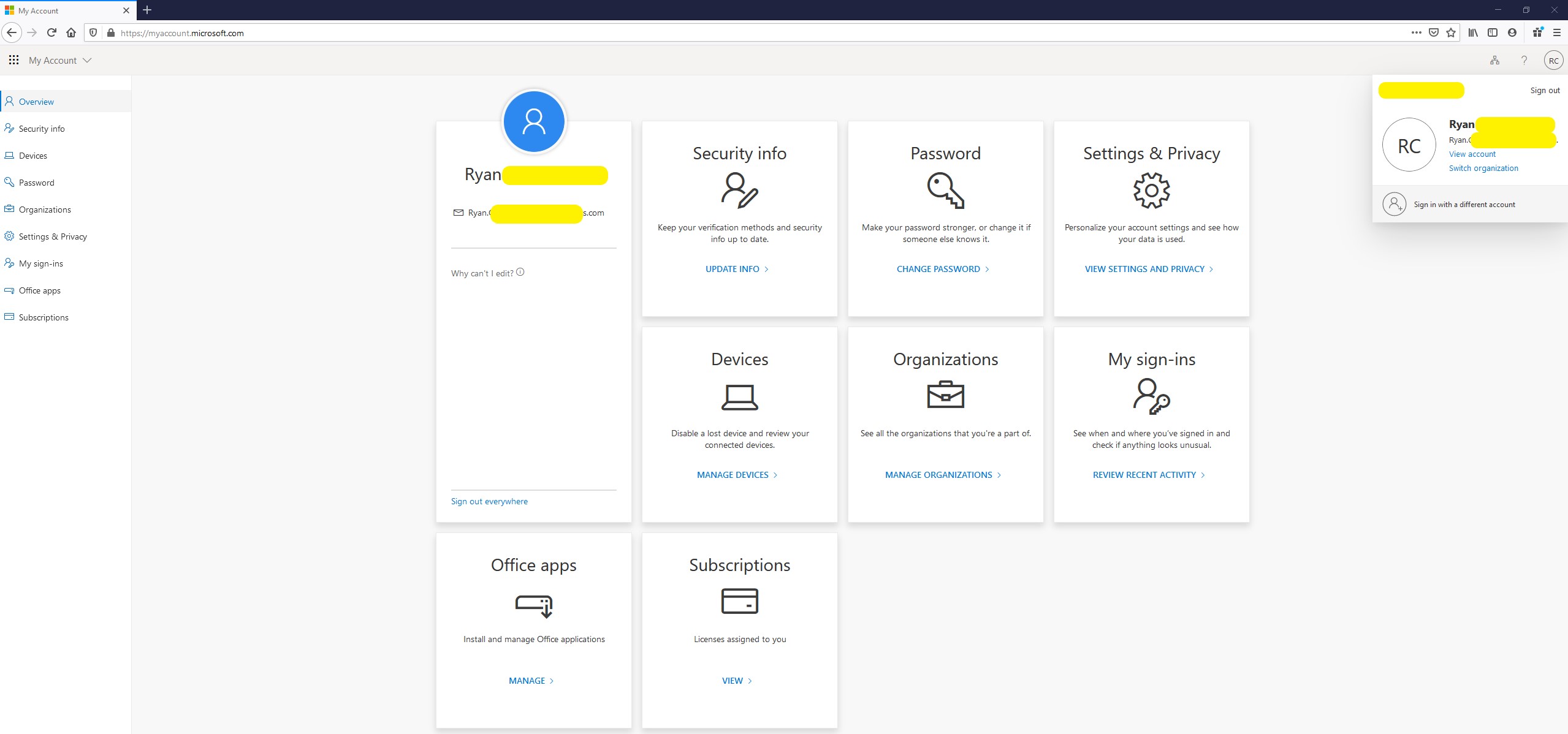Click the organization switcher icon in header
1568x734 pixels.
click(x=1494, y=60)
